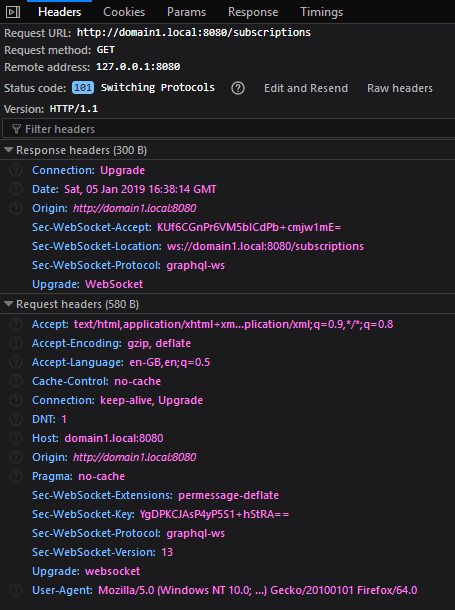Click help icon beside Accept-Encoding header

point(16,343)
